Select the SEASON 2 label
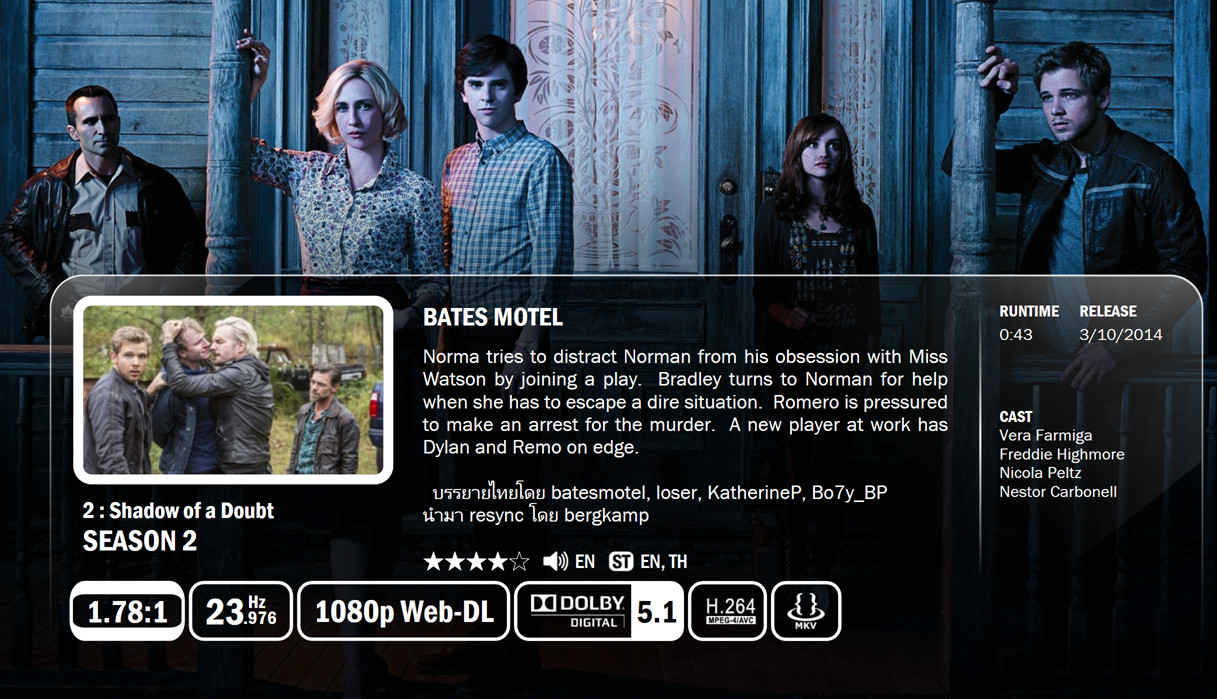 (140, 541)
